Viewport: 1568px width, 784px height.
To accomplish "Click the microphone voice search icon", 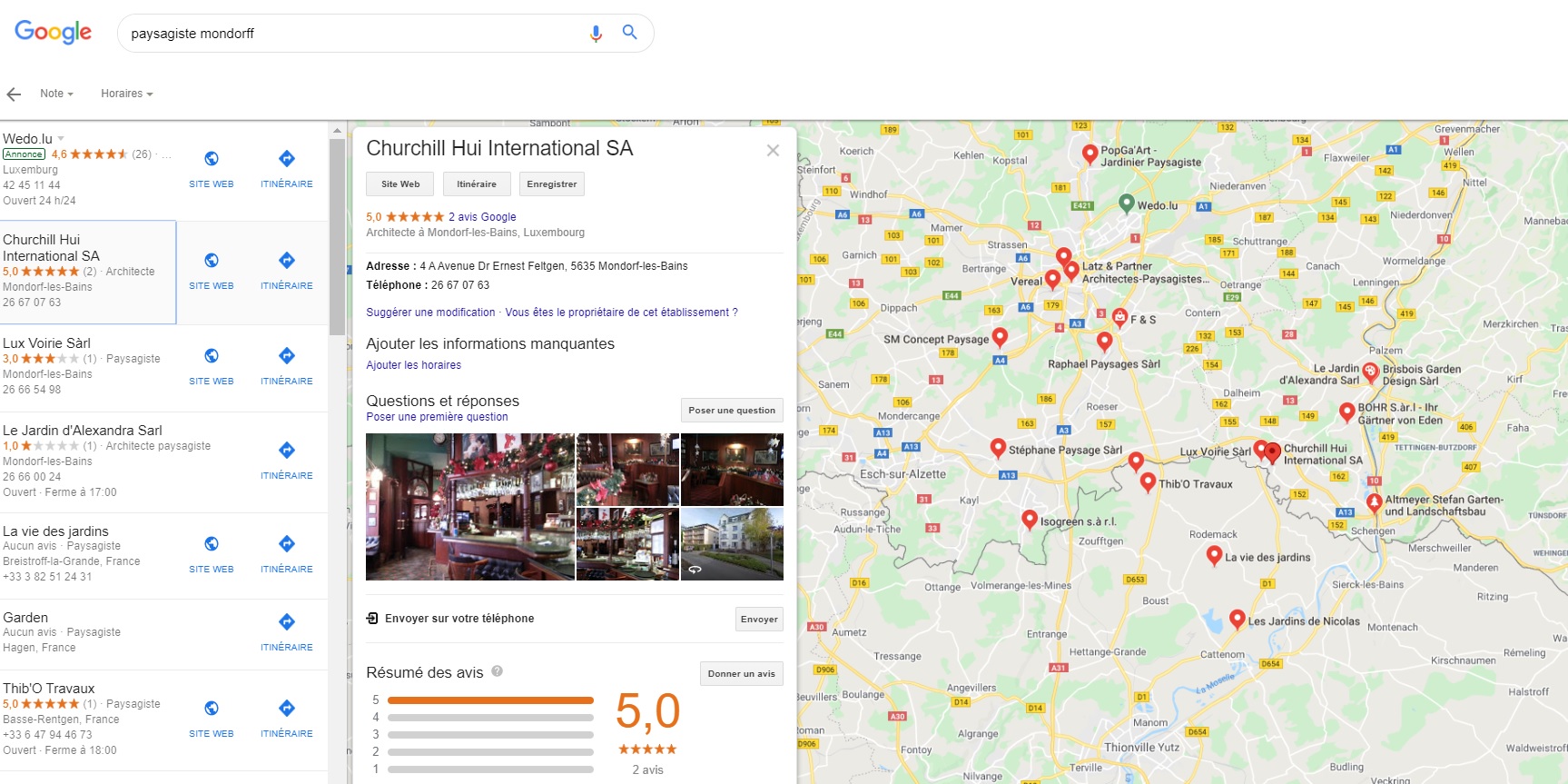I will (596, 34).
